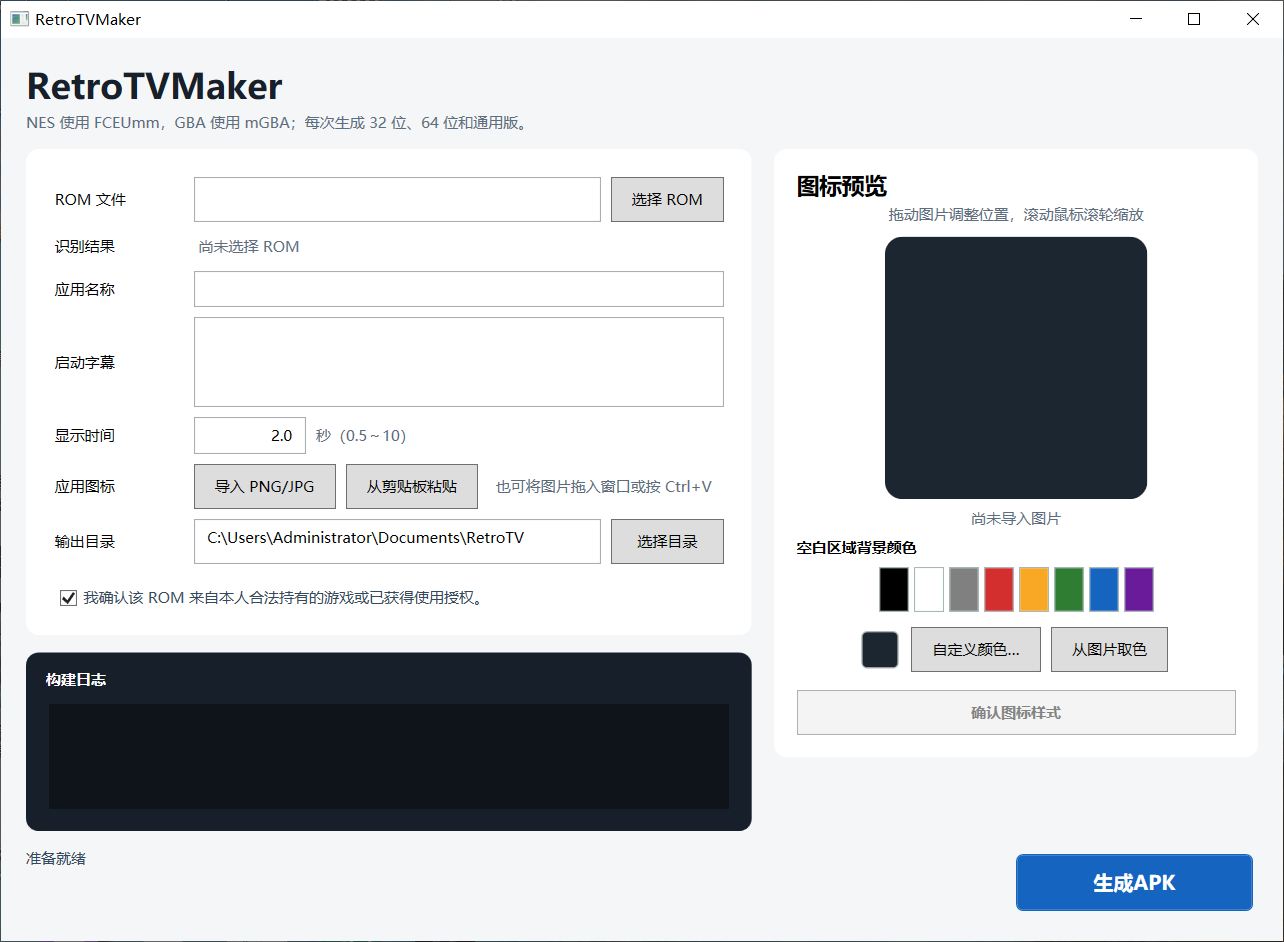Close the RetroTVMaker window
The height and width of the screenshot is (942, 1284).
[x=1253, y=19]
